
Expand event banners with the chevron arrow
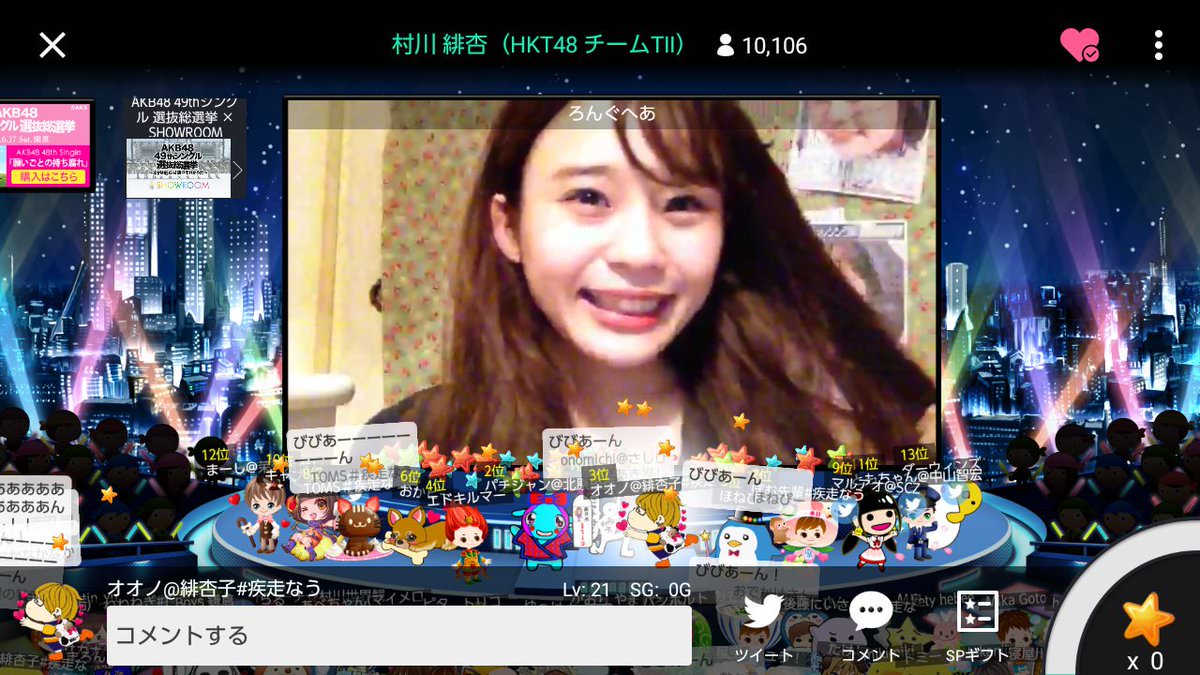point(238,168)
